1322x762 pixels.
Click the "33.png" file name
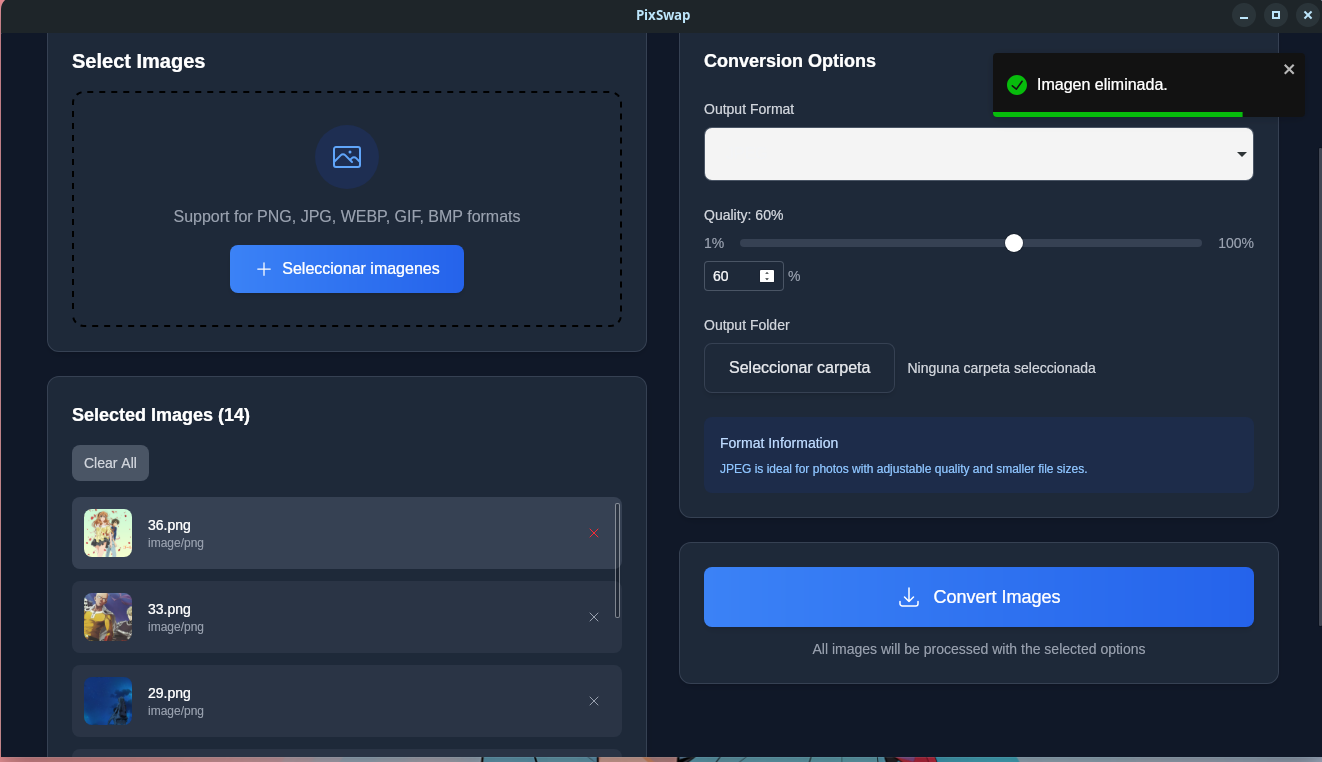pyautogui.click(x=169, y=609)
